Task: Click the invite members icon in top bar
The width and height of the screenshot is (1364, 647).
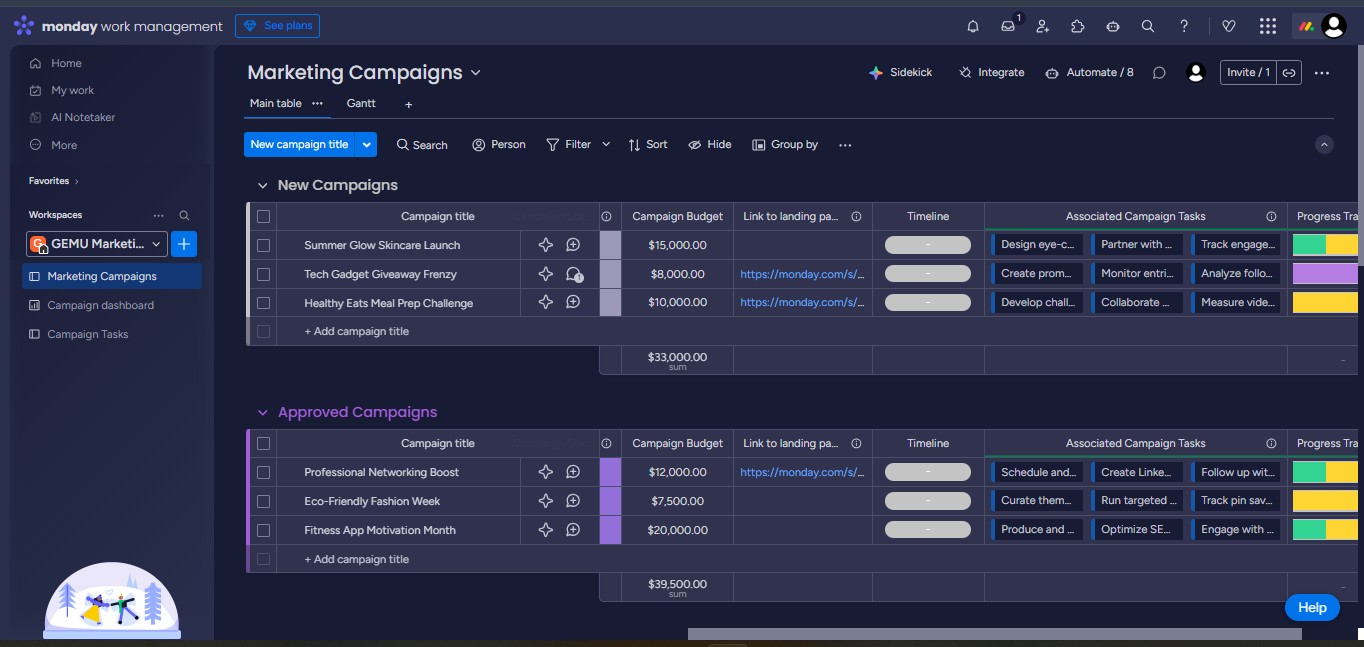Action: [1043, 27]
